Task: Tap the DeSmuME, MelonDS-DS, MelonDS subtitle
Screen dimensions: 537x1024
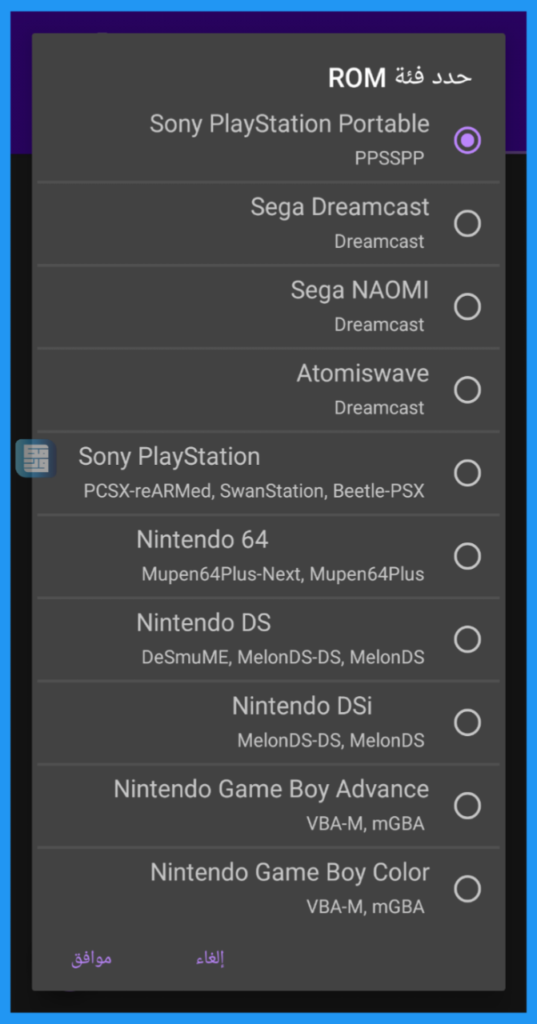Action: point(283,657)
